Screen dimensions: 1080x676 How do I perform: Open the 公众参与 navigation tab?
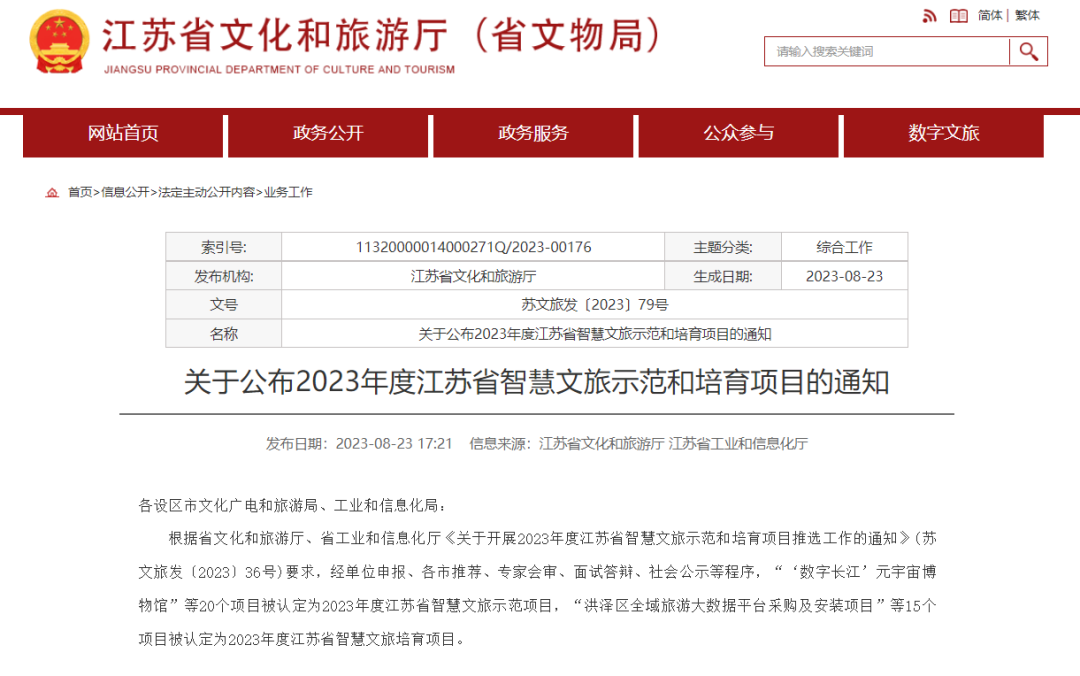(738, 133)
